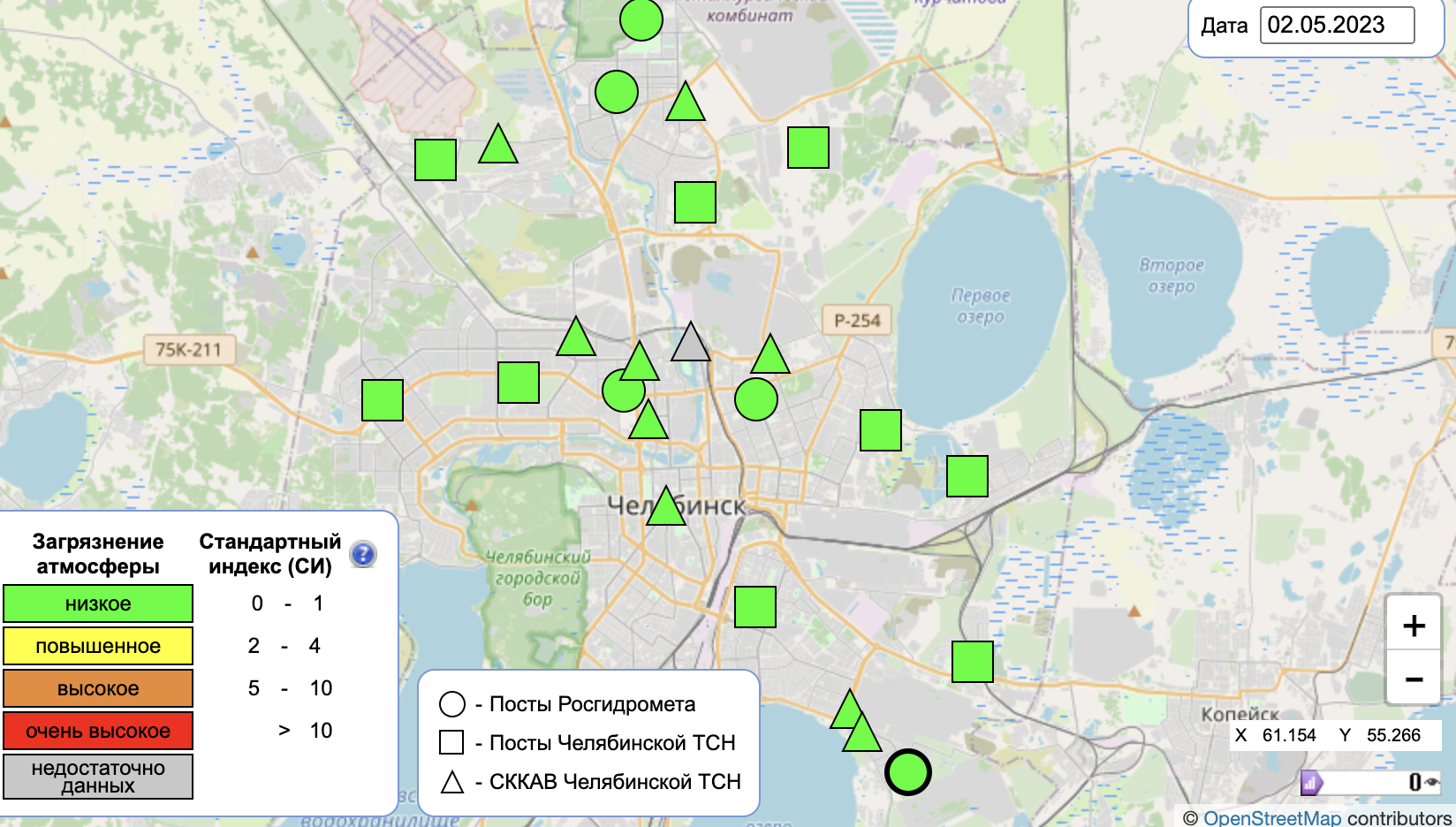Click topmost circle marker beside комбинат label
The width and height of the screenshot is (1456, 827).
pos(641,19)
